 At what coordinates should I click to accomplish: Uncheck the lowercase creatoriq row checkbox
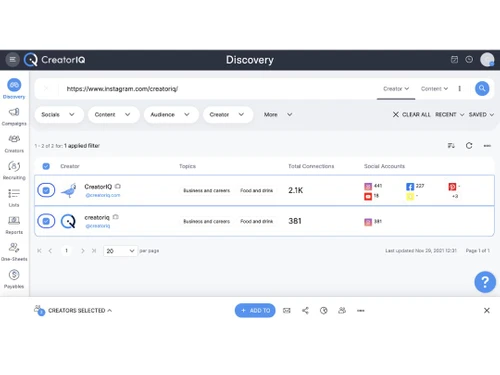click(x=46, y=221)
